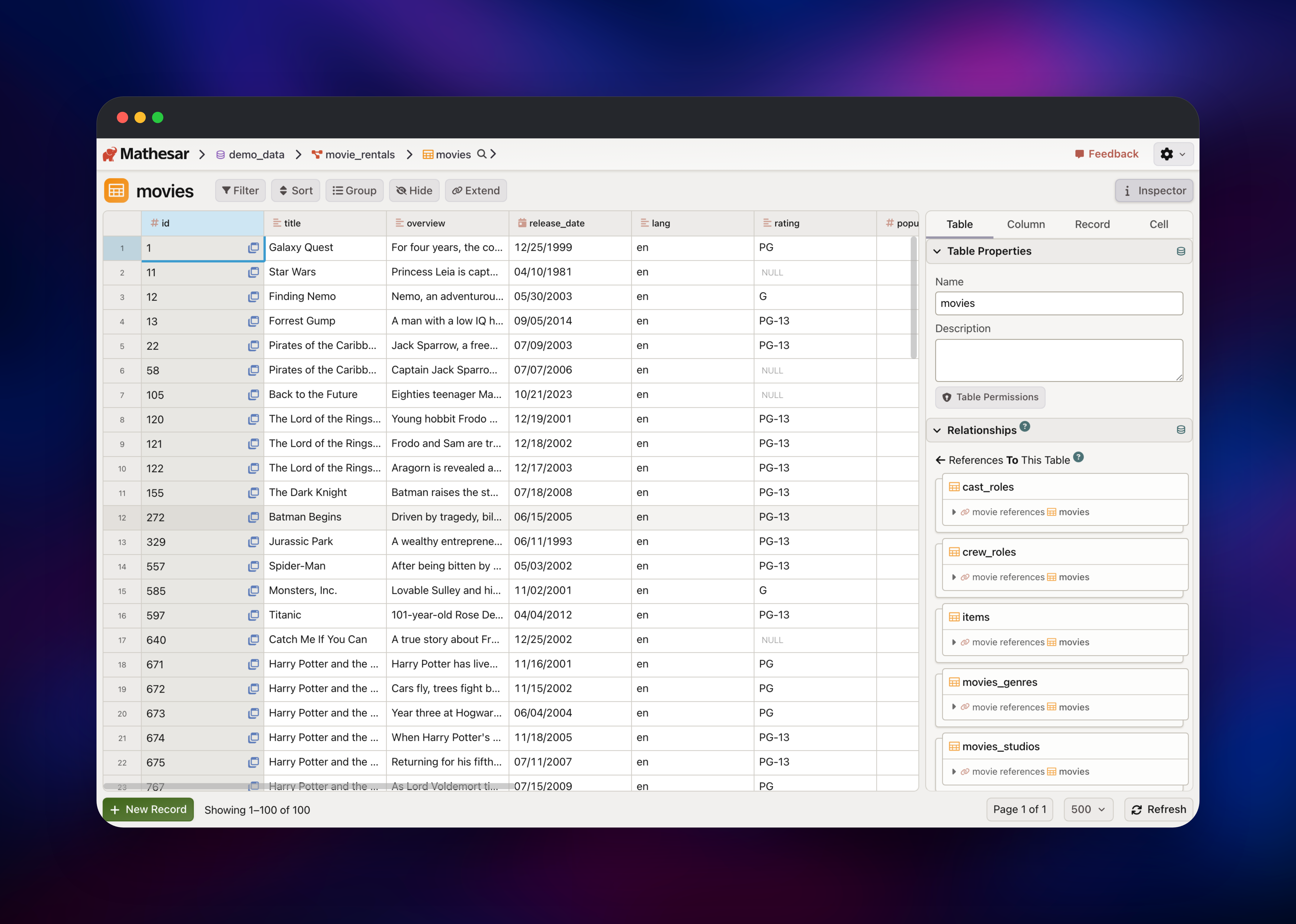Viewport: 1296px width, 924px height.
Task: Open record link icon for id 120
Action: coord(253,419)
